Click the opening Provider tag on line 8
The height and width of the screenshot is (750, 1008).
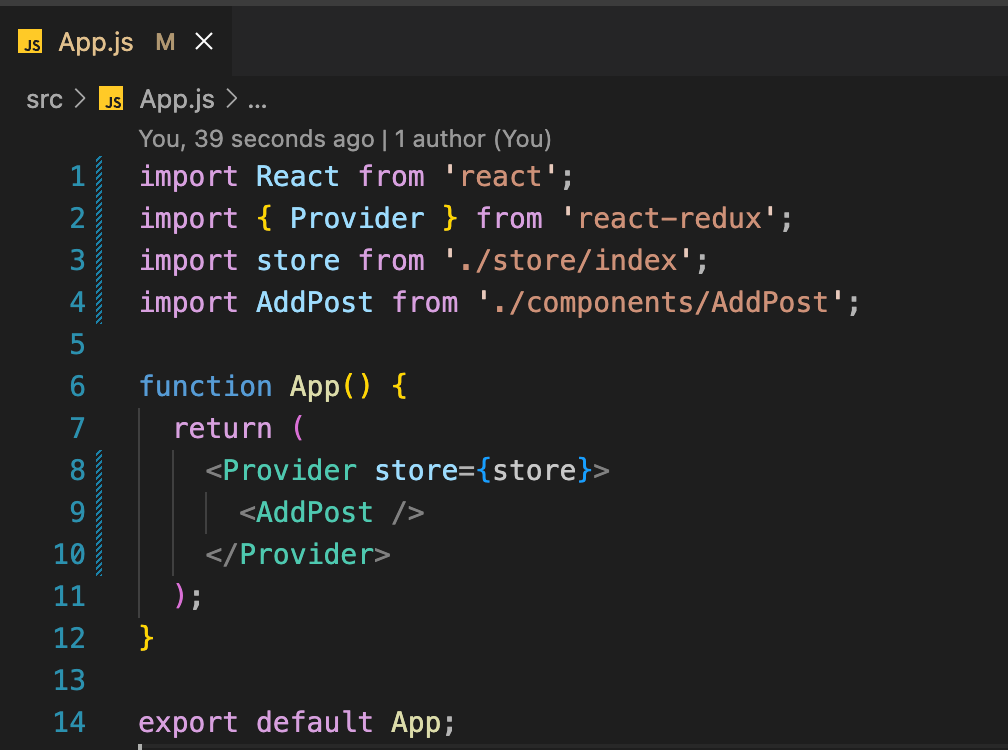pyautogui.click(x=289, y=470)
